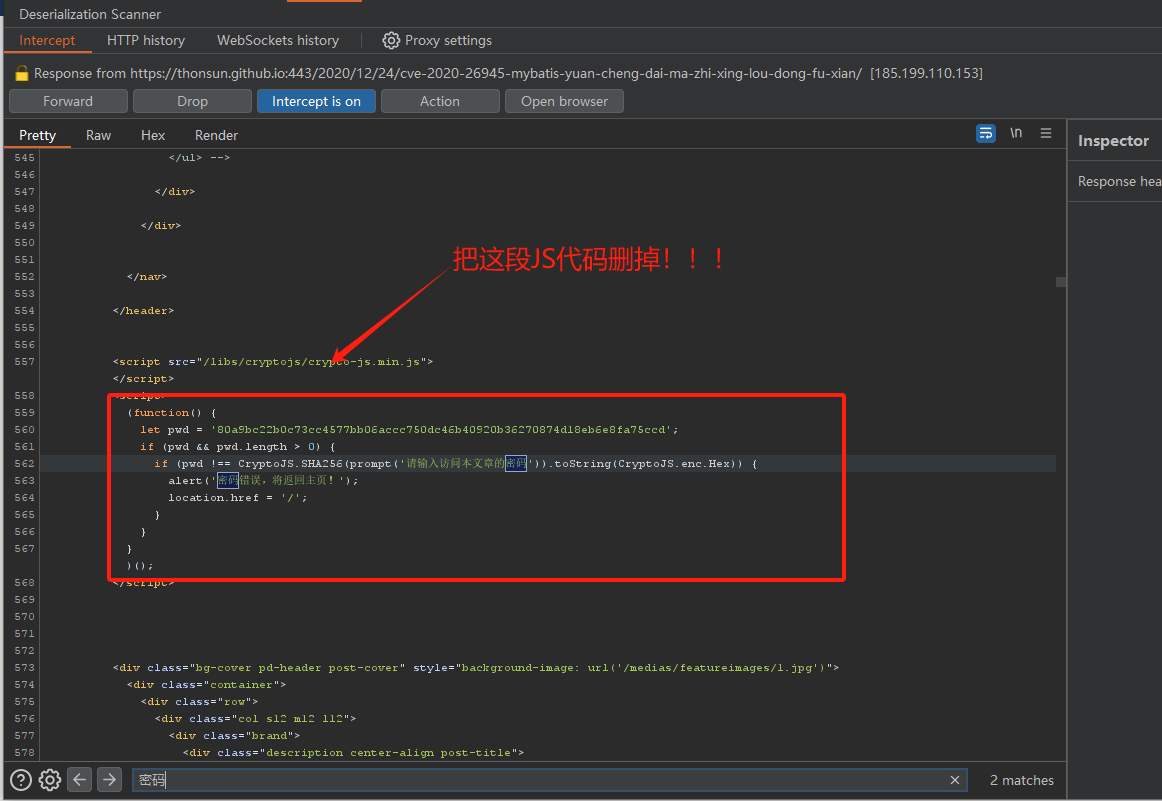Screen dimensions: 1162x801
Task: Click line 562 with the CryptoJS.SHA256 prompt
Action: (455, 463)
